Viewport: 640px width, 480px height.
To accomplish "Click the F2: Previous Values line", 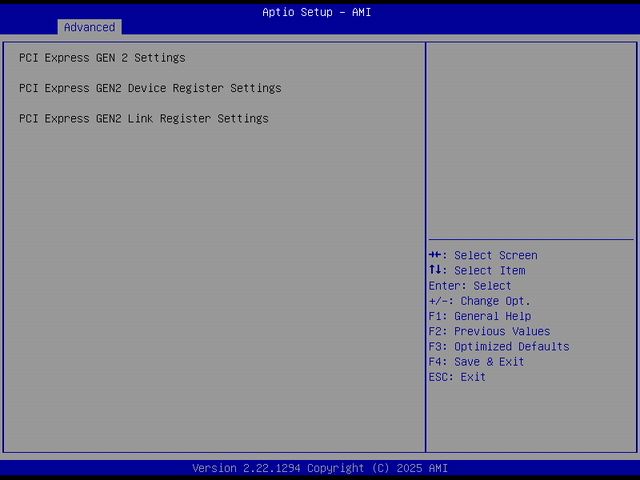I will click(x=489, y=331).
